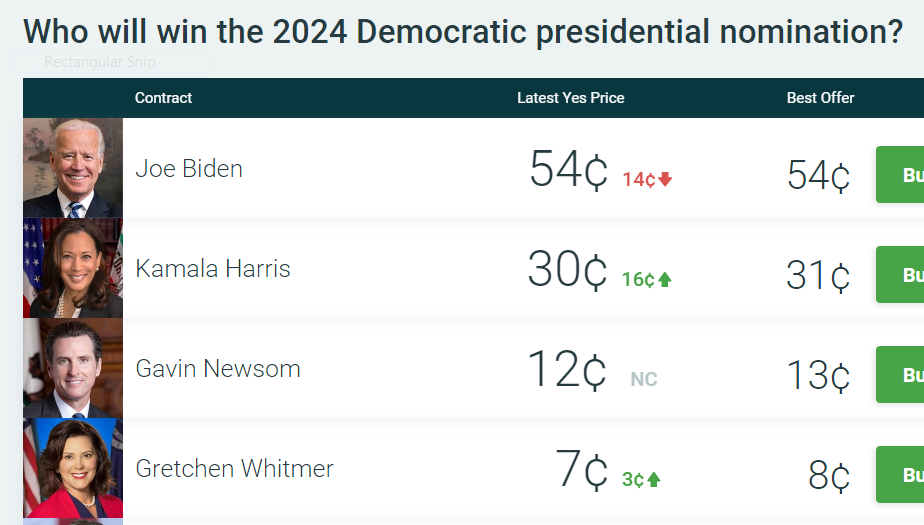Image resolution: width=924 pixels, height=525 pixels.
Task: Open the Kamala Harris contract name
Action: click(x=213, y=268)
